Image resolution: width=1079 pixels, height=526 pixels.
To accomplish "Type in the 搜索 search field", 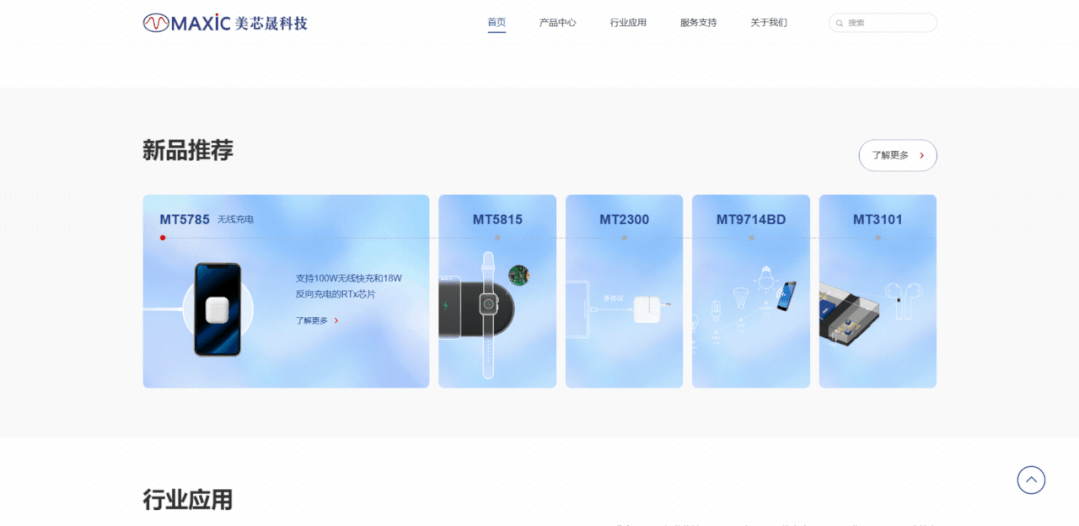I will 888,23.
